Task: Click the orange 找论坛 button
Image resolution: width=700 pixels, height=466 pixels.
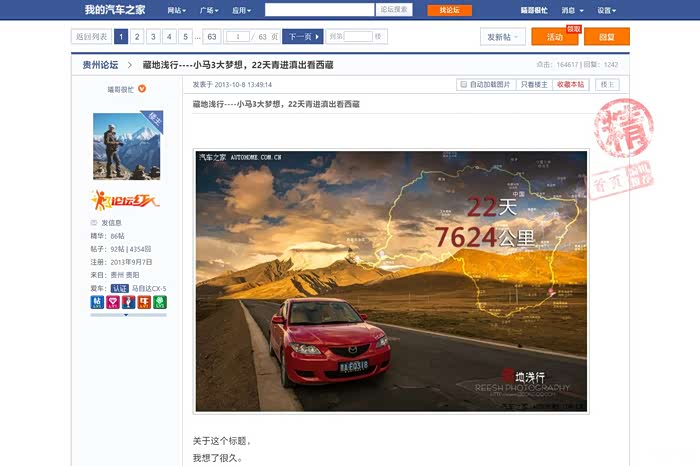Action: pyautogui.click(x=450, y=10)
